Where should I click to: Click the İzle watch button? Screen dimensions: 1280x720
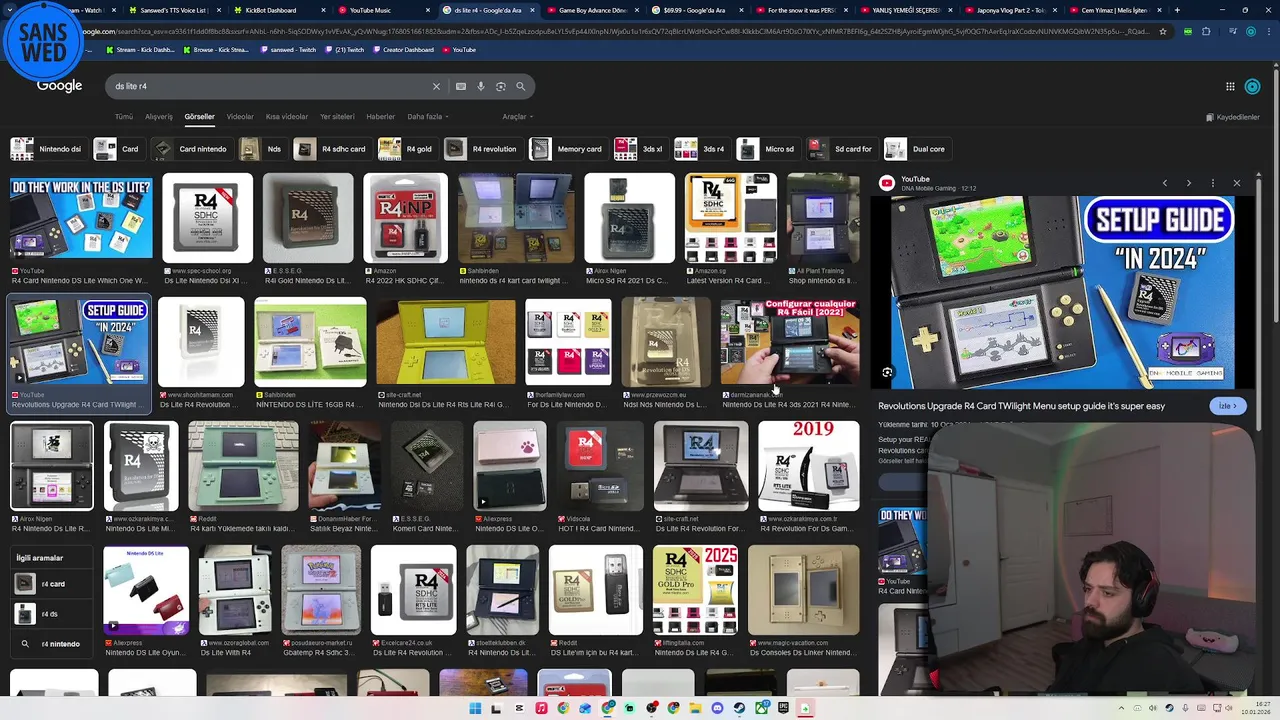tap(1227, 406)
